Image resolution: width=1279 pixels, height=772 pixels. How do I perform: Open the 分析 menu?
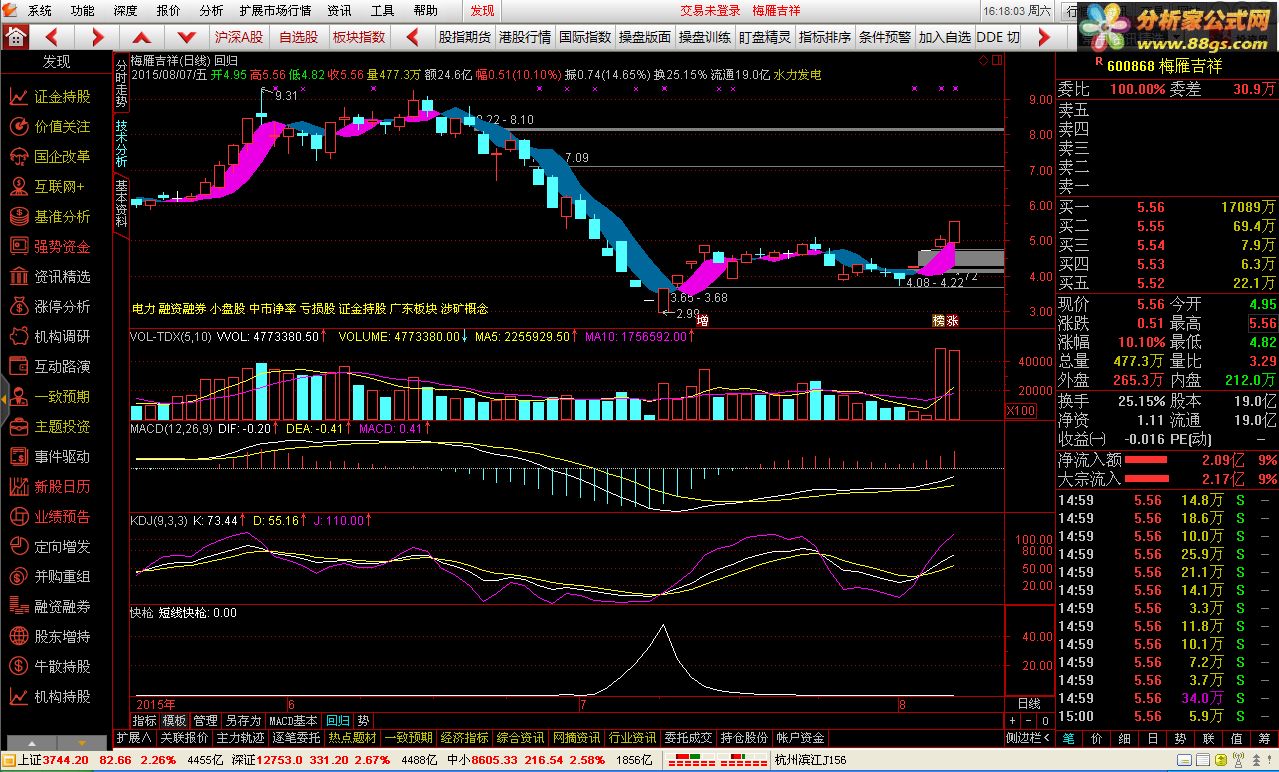tap(211, 11)
